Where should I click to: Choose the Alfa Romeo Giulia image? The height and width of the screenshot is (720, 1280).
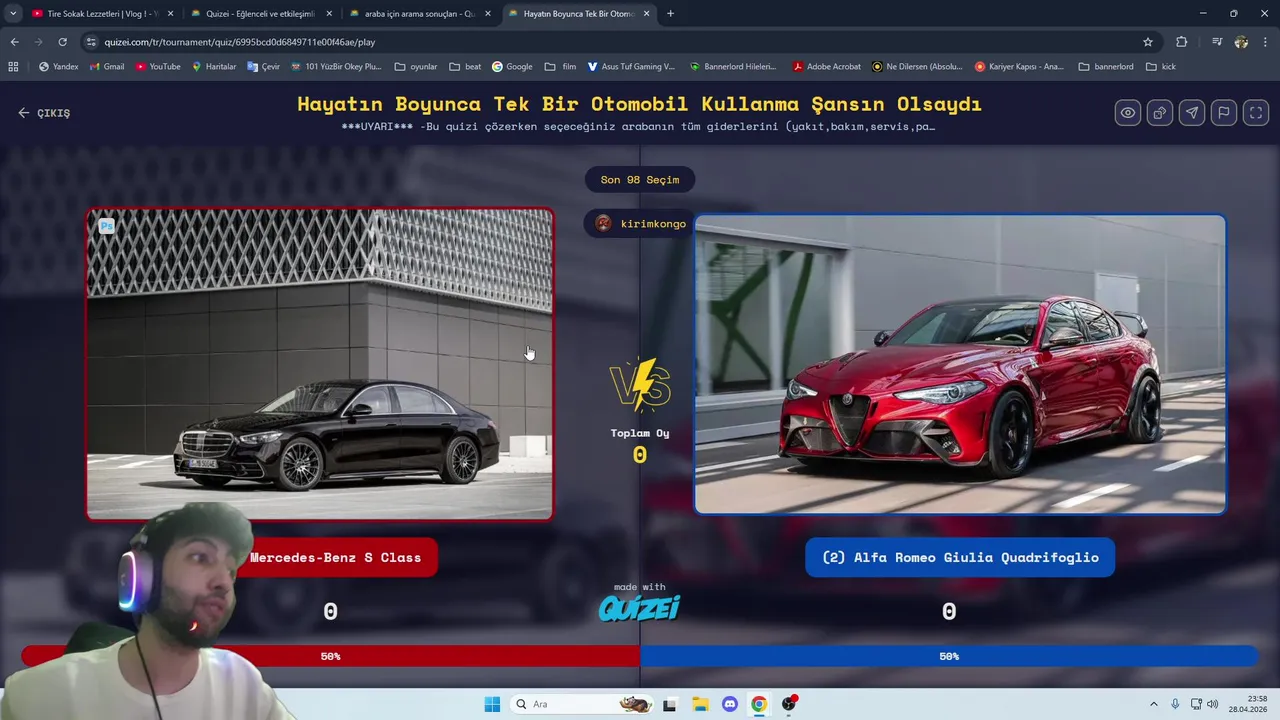pyautogui.click(x=960, y=364)
